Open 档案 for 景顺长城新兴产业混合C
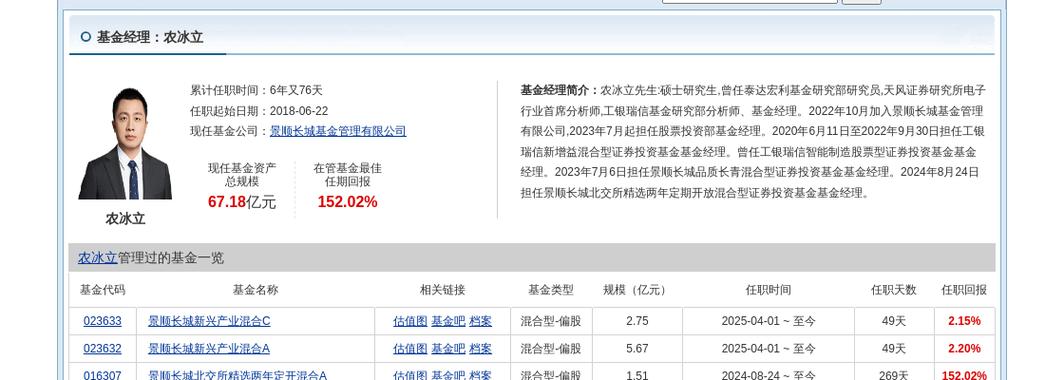Screen dimensions: 1064x380 (x=480, y=321)
